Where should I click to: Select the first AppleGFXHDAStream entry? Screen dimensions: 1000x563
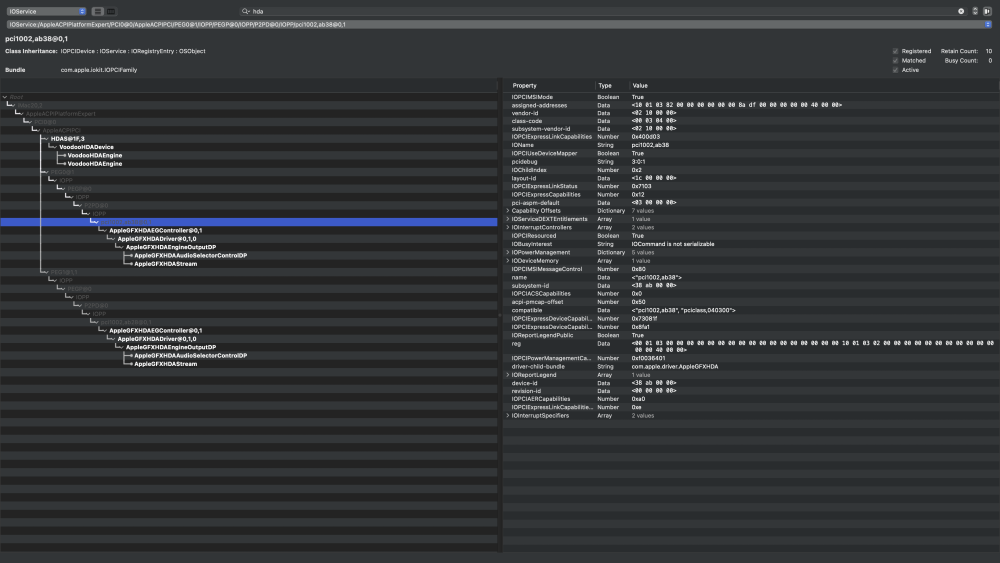(x=165, y=264)
